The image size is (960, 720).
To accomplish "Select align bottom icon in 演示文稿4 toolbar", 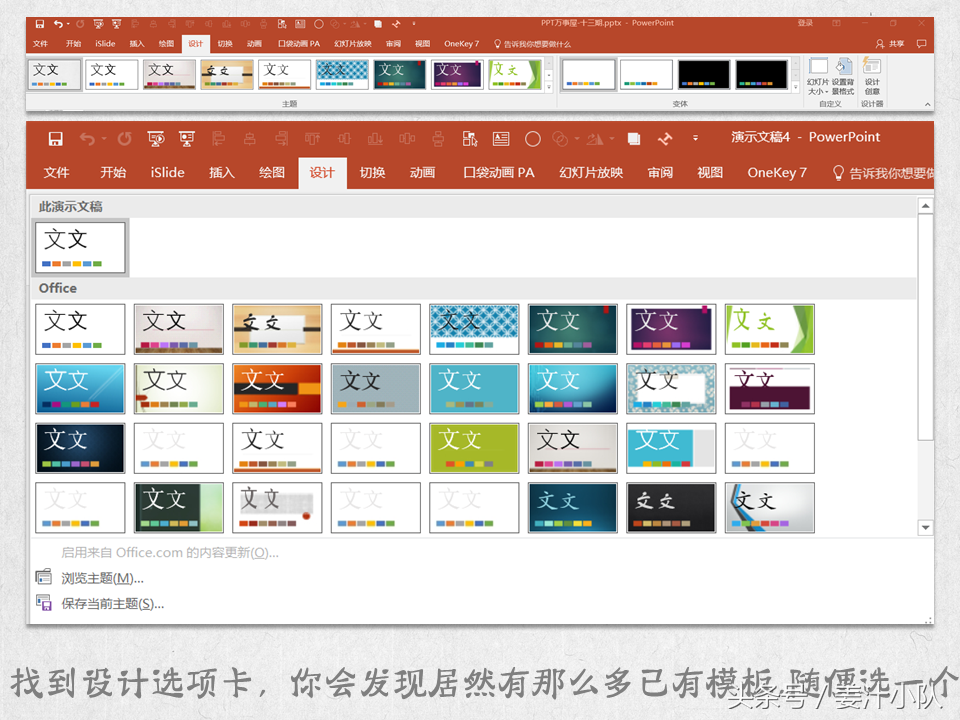I will click(375, 139).
